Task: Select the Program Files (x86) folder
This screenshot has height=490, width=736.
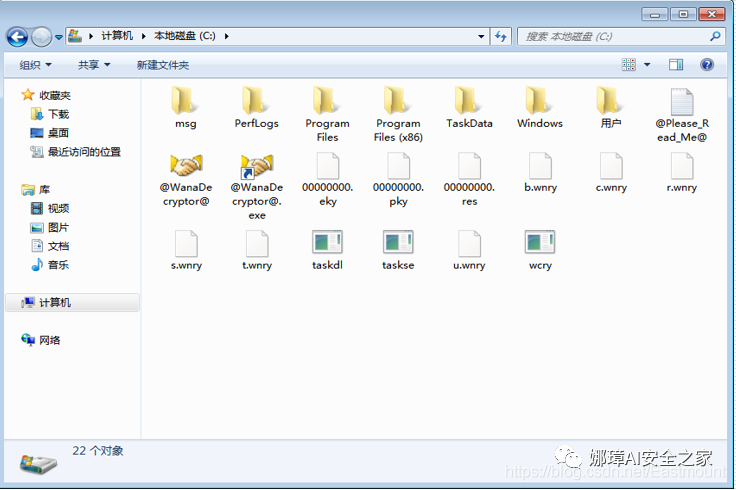Action: coord(398,115)
